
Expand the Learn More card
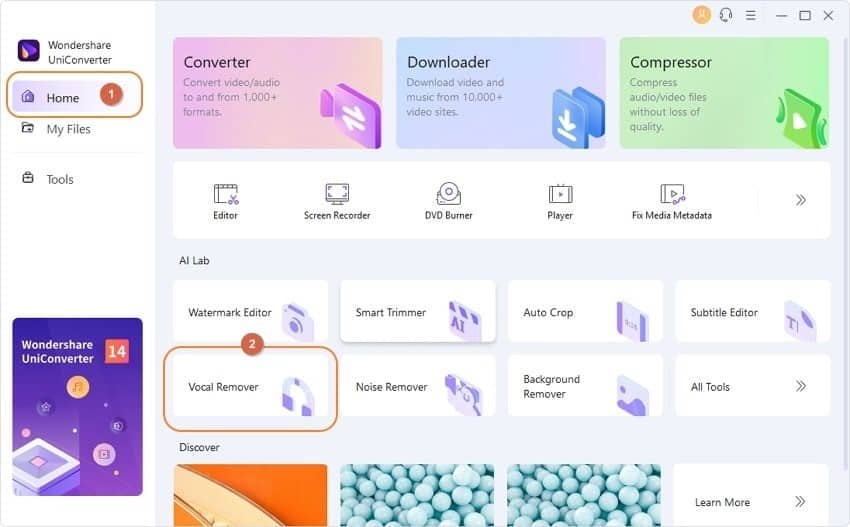(751, 495)
